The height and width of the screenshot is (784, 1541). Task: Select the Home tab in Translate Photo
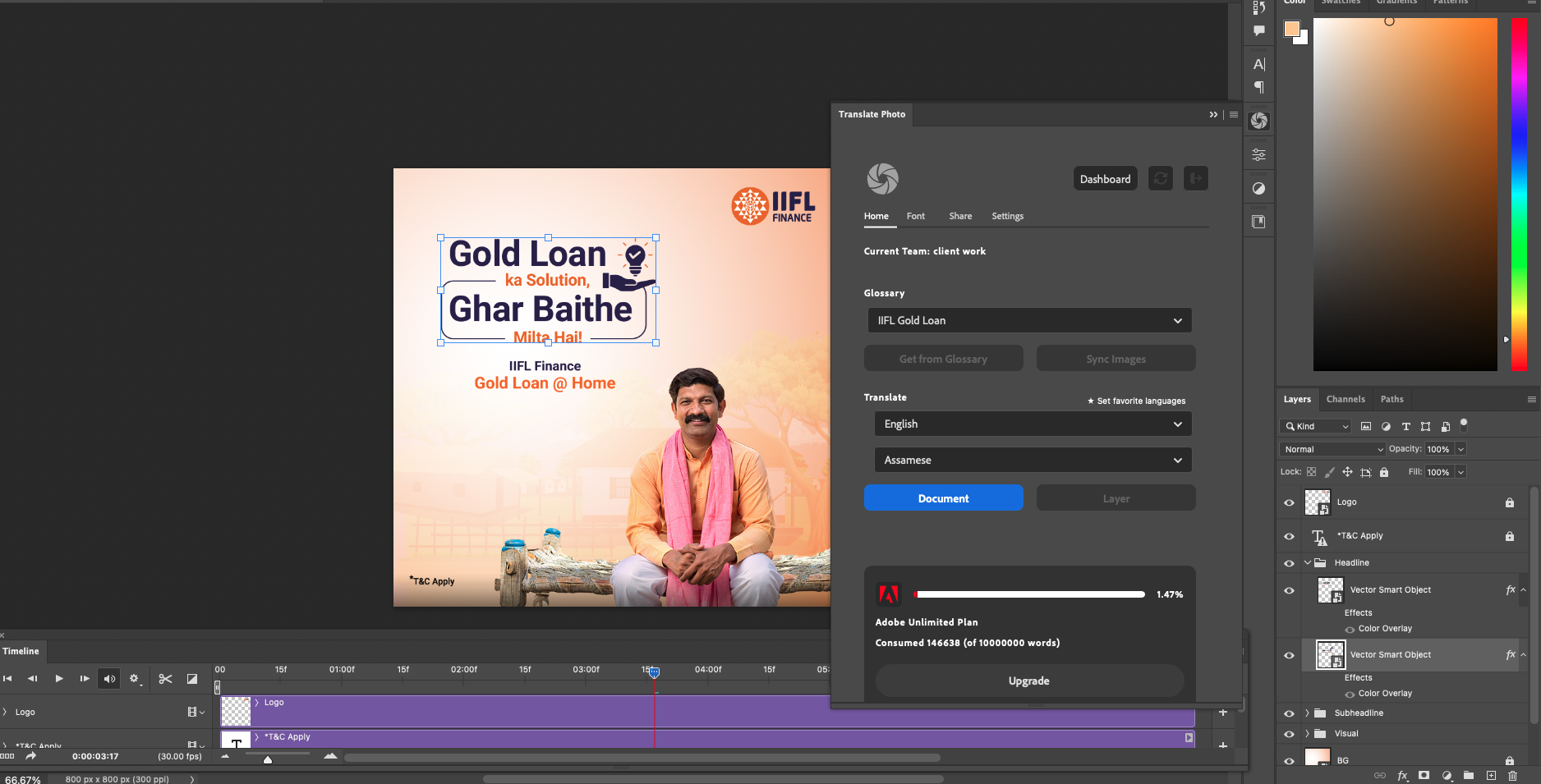876,216
